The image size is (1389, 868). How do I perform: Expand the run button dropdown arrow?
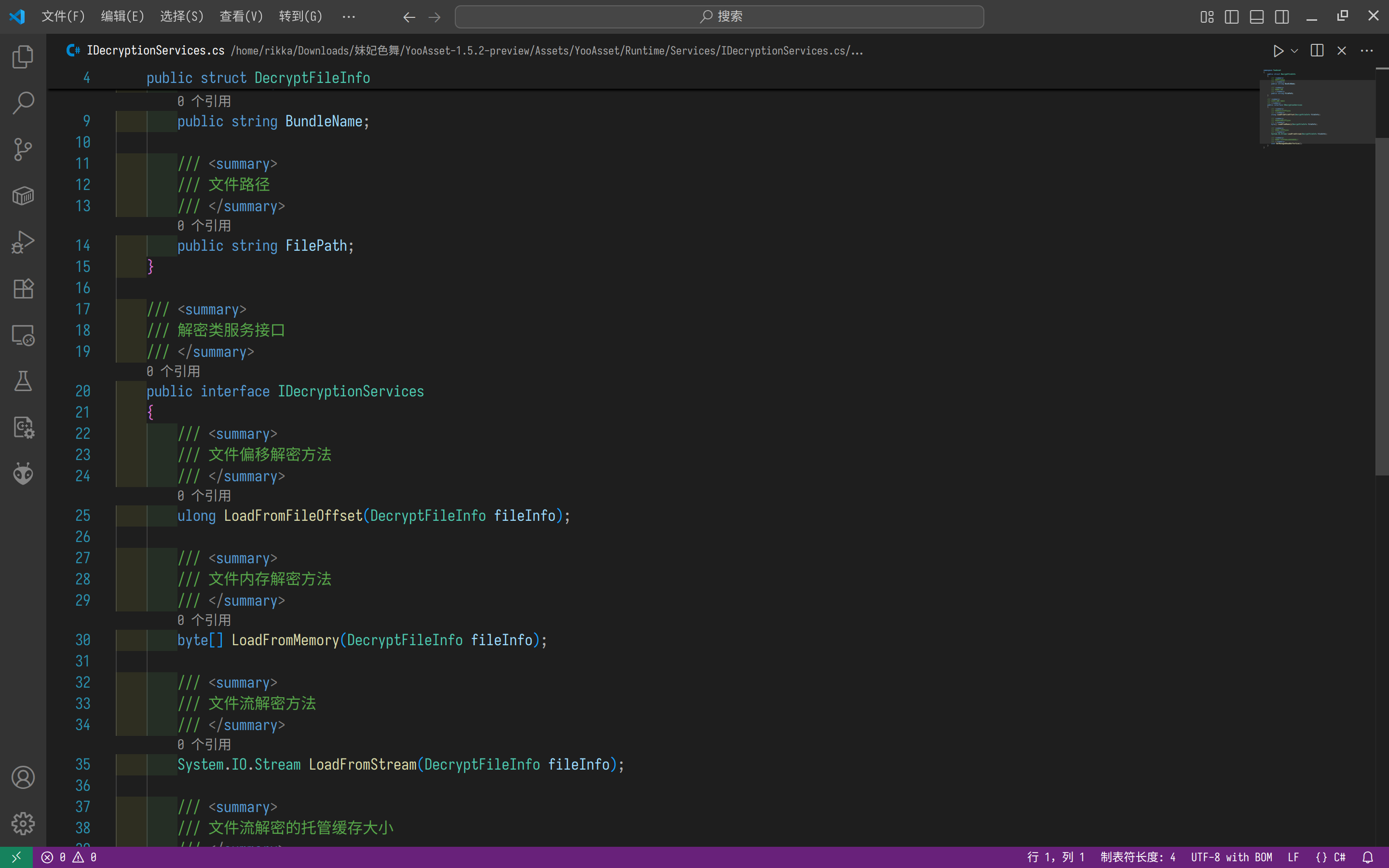pos(1294,51)
